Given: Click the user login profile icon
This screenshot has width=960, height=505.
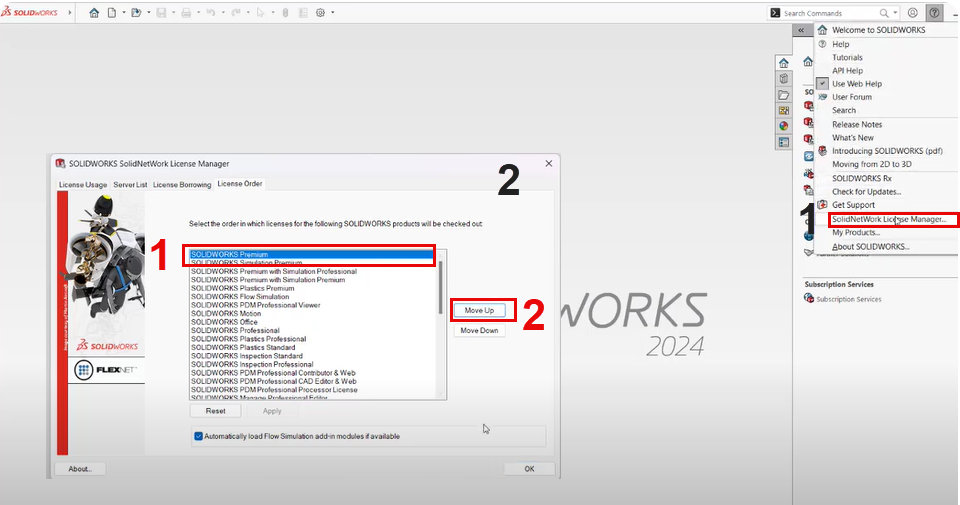Looking at the screenshot, I should pos(913,13).
